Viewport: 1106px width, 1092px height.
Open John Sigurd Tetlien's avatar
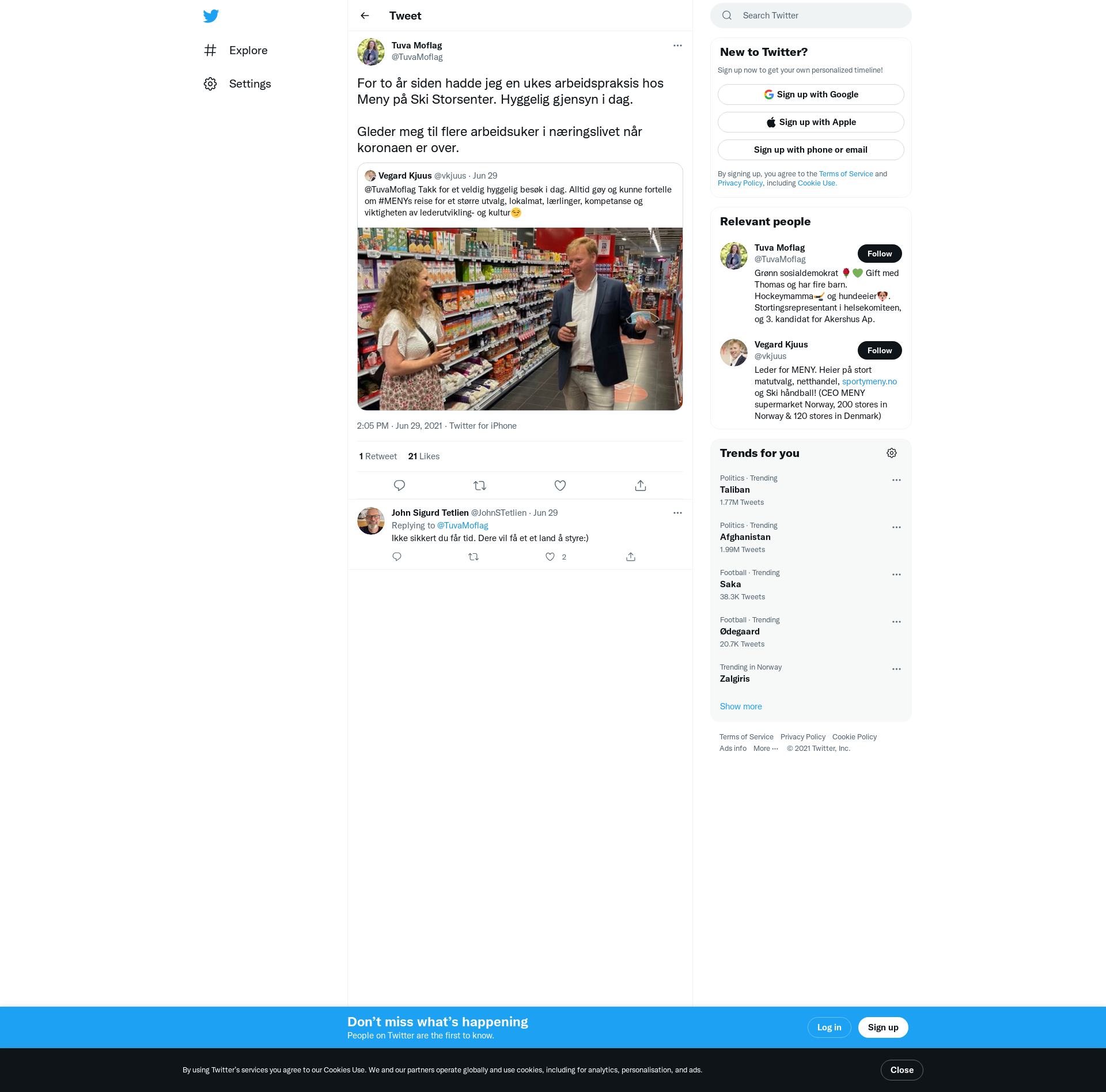(371, 521)
